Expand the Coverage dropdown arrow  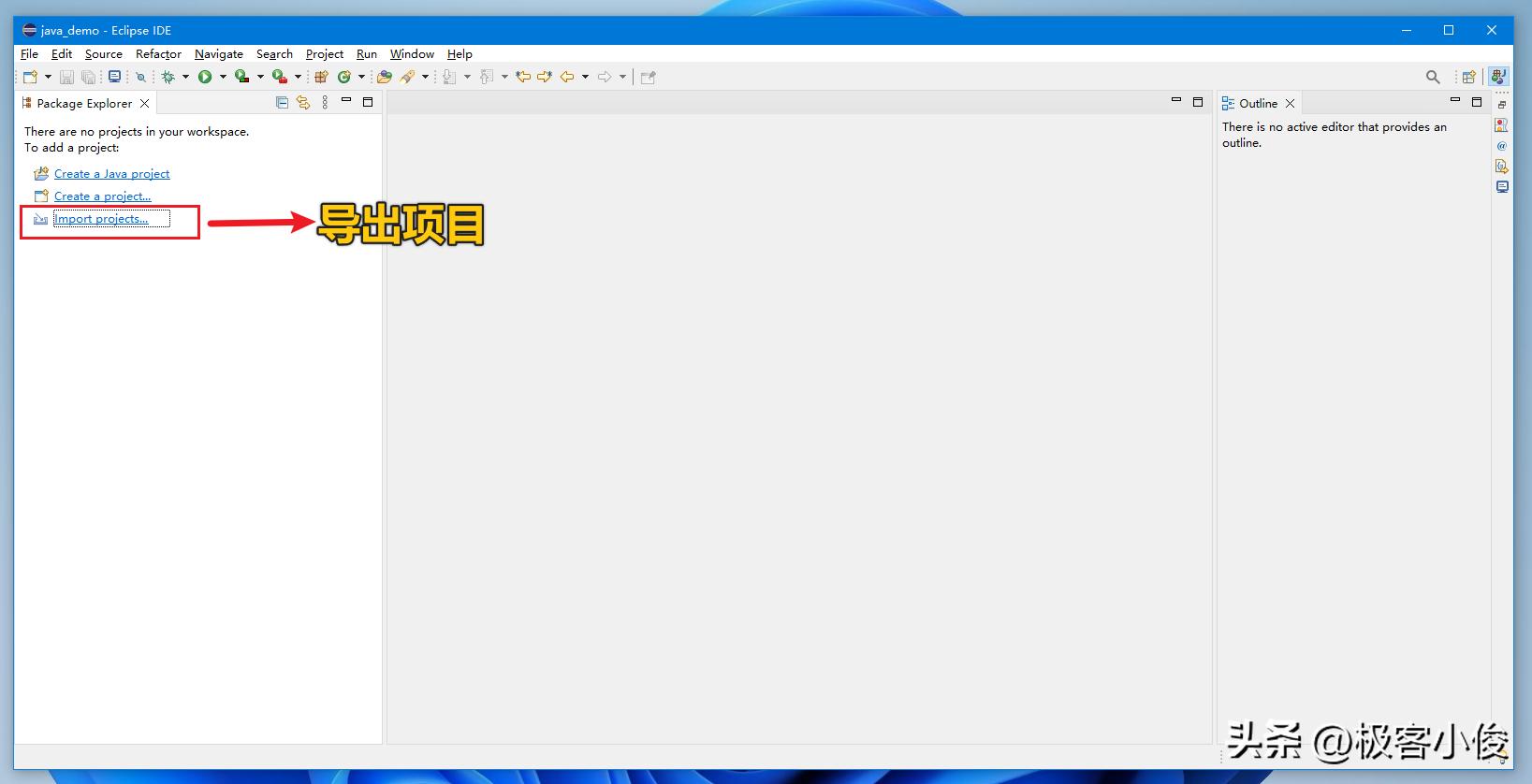click(x=260, y=77)
